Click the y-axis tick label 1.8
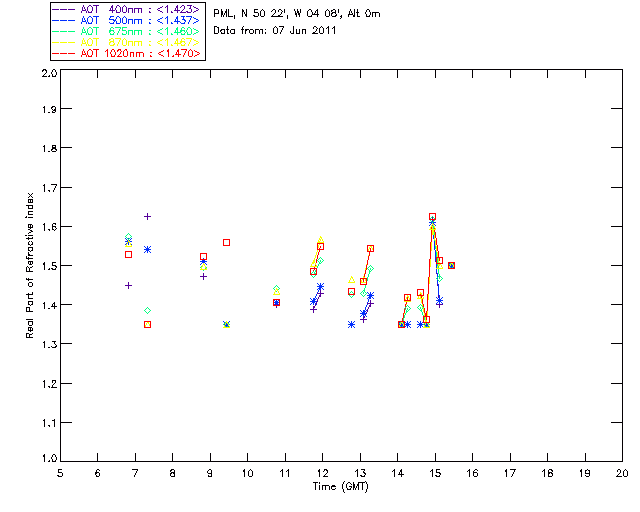 (49, 148)
